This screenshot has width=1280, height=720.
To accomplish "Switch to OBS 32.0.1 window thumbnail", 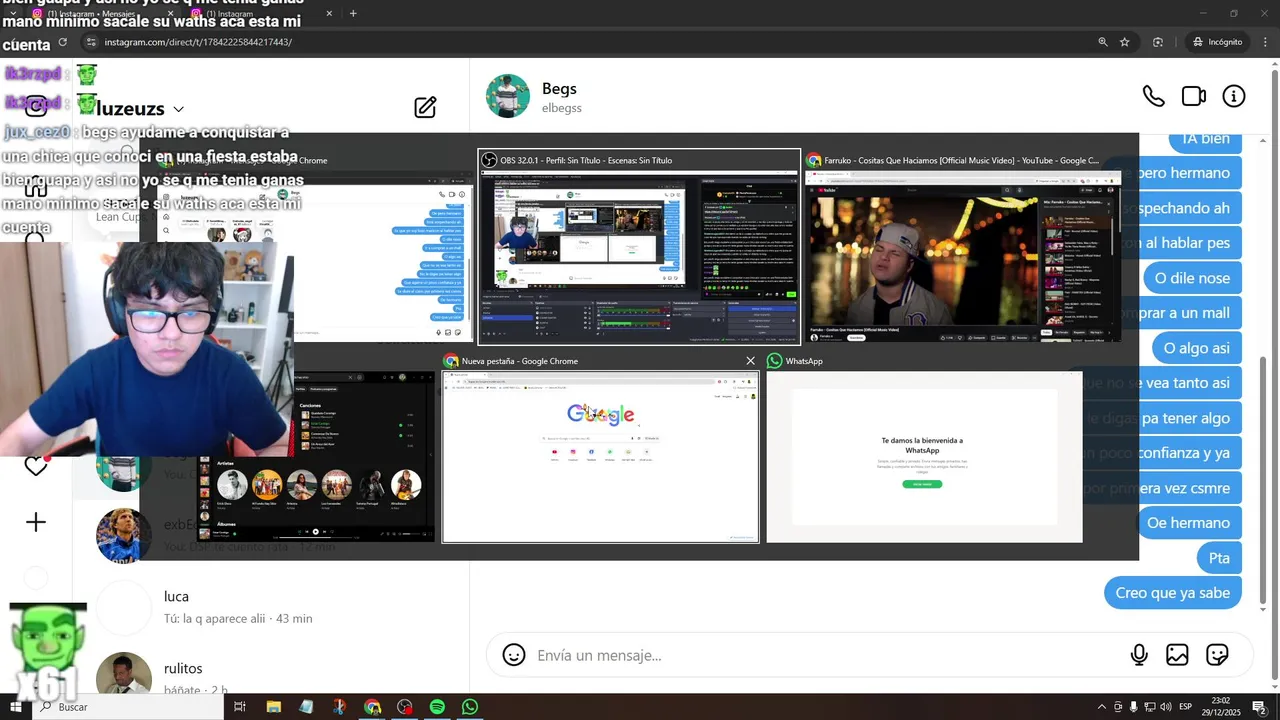I will point(639,246).
